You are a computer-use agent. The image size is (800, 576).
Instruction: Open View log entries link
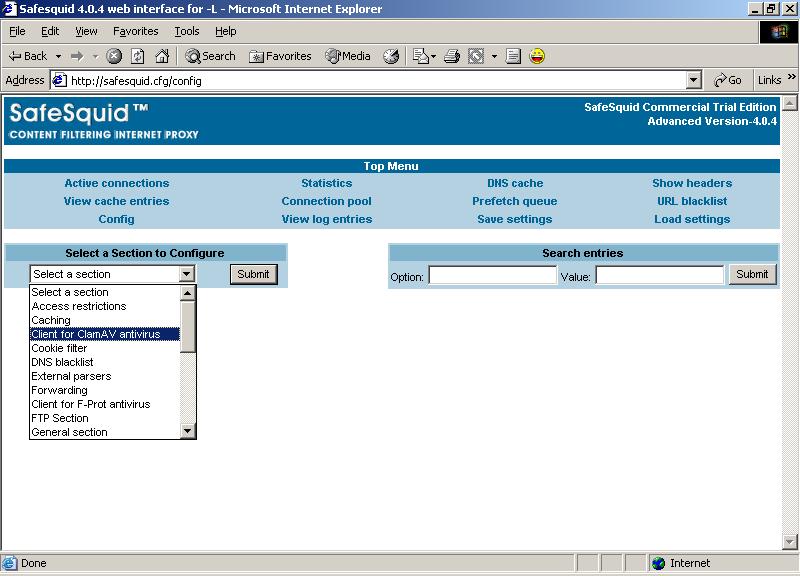[x=327, y=219]
